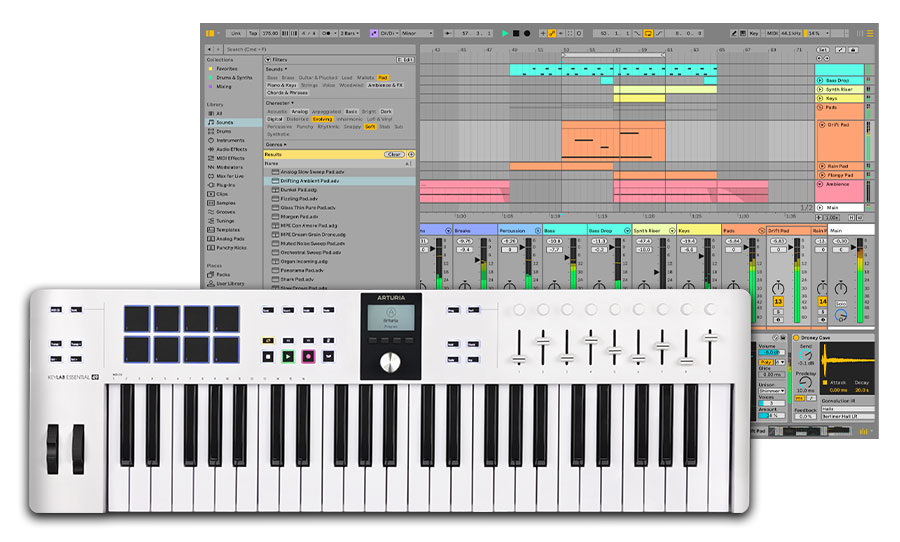
Task: Click the Capture MIDI dotted-square icon
Action: (x=570, y=33)
